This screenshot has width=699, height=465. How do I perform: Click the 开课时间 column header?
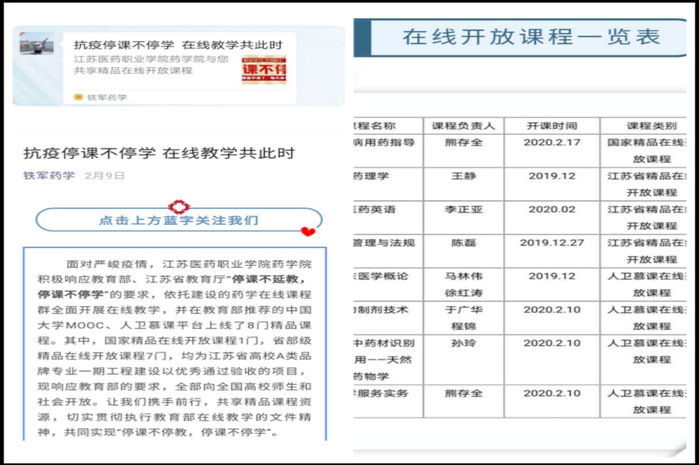[x=550, y=126]
